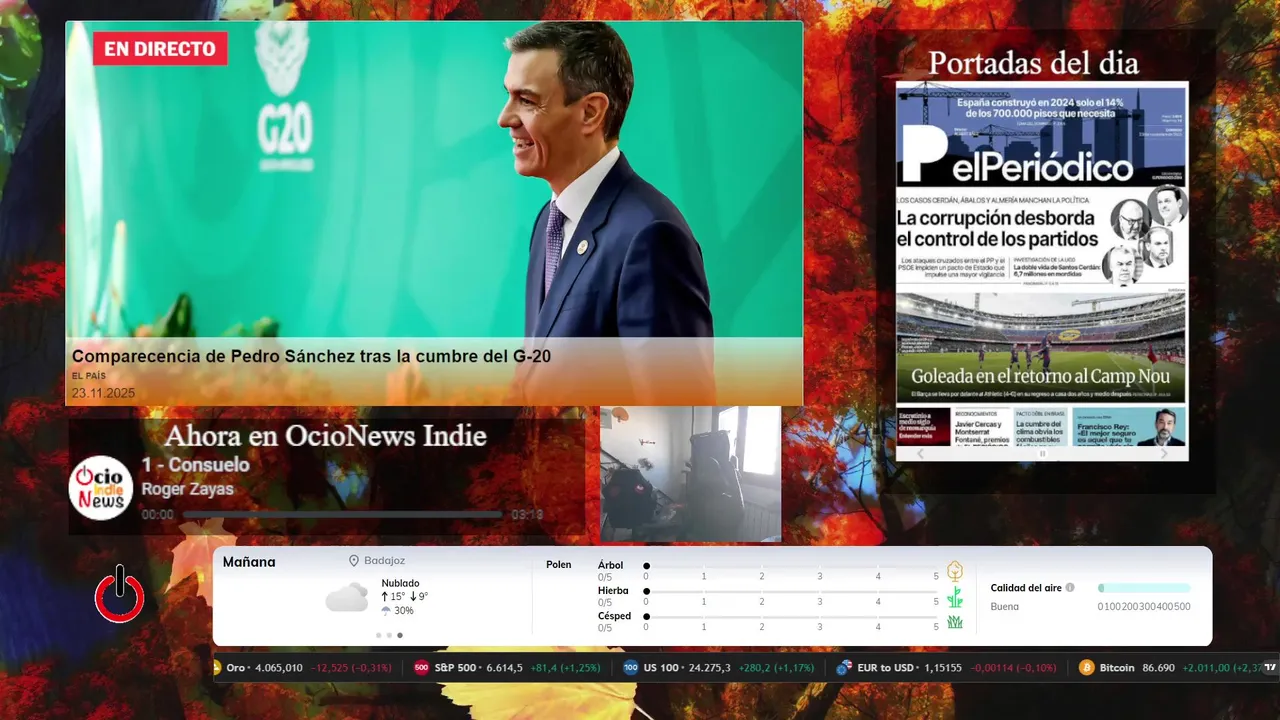Open the US 100 ticker label
This screenshot has height=720, width=1280.
[x=662, y=668]
